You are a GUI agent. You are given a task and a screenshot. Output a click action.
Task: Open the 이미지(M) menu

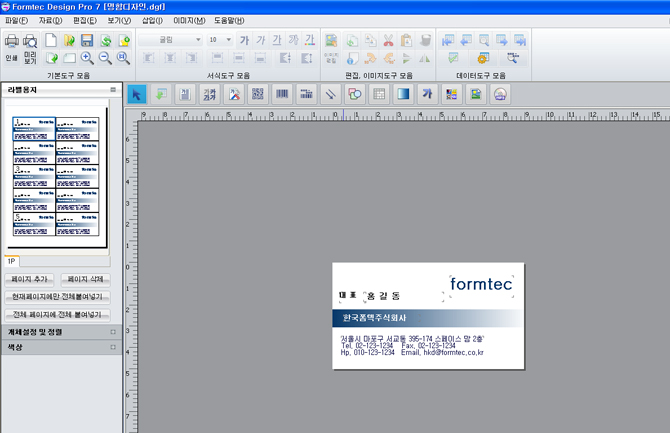(x=189, y=21)
